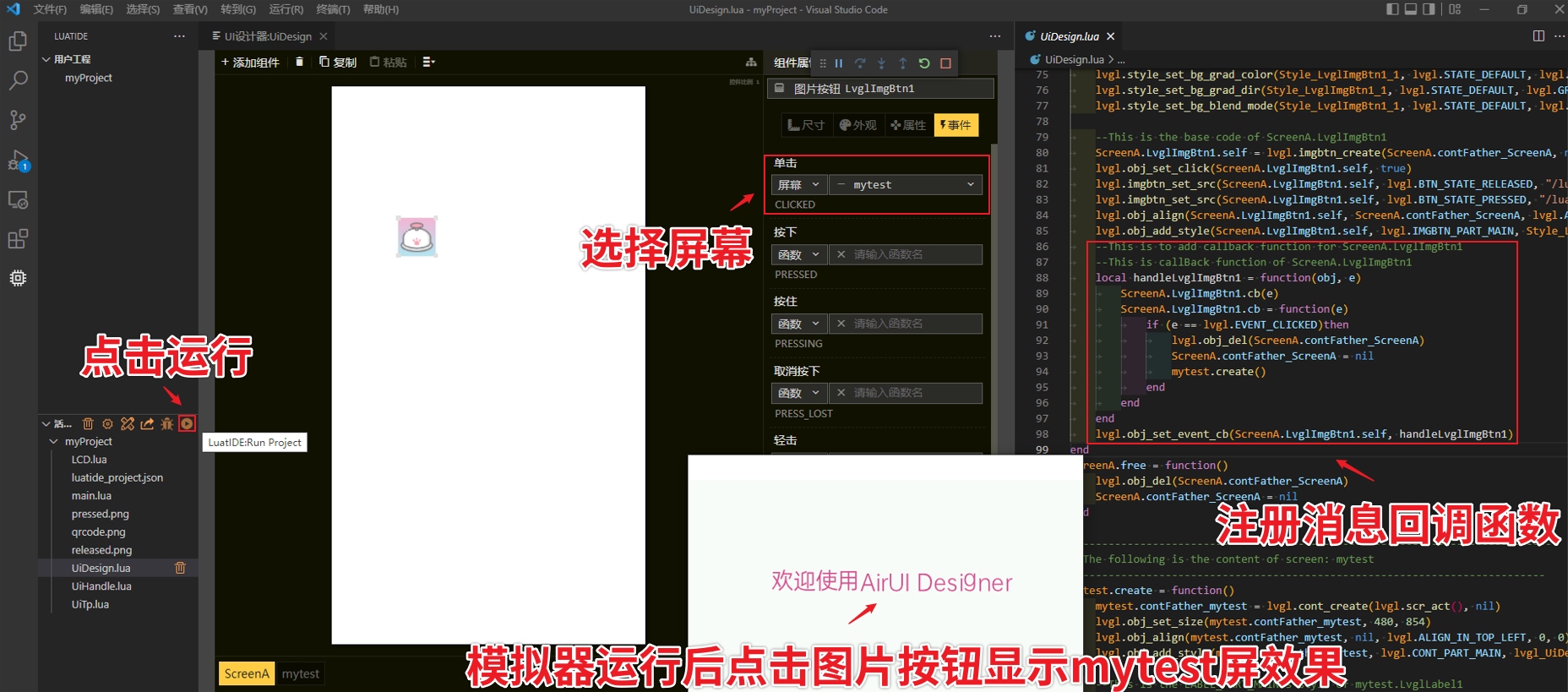Open UiHandle.lua in the file tree

pos(101,586)
